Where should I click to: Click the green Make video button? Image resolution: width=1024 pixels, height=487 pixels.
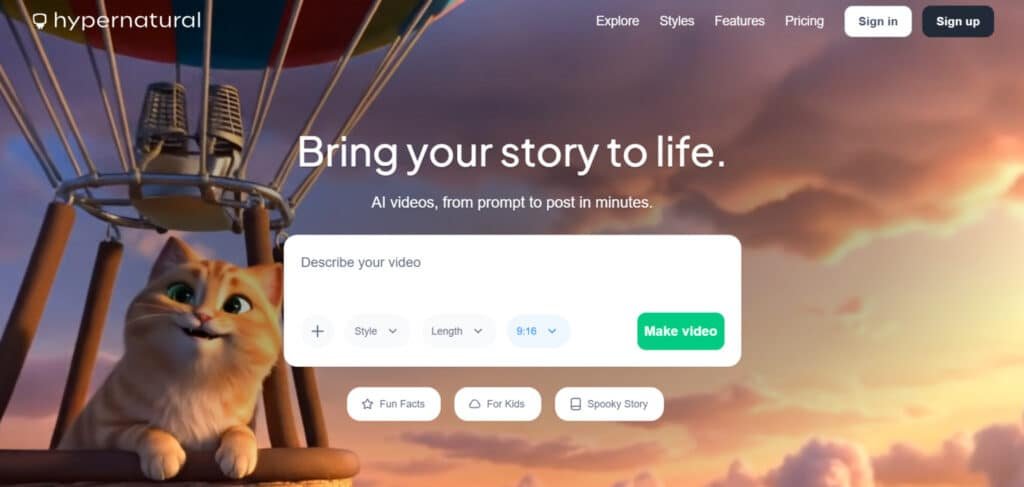click(680, 331)
